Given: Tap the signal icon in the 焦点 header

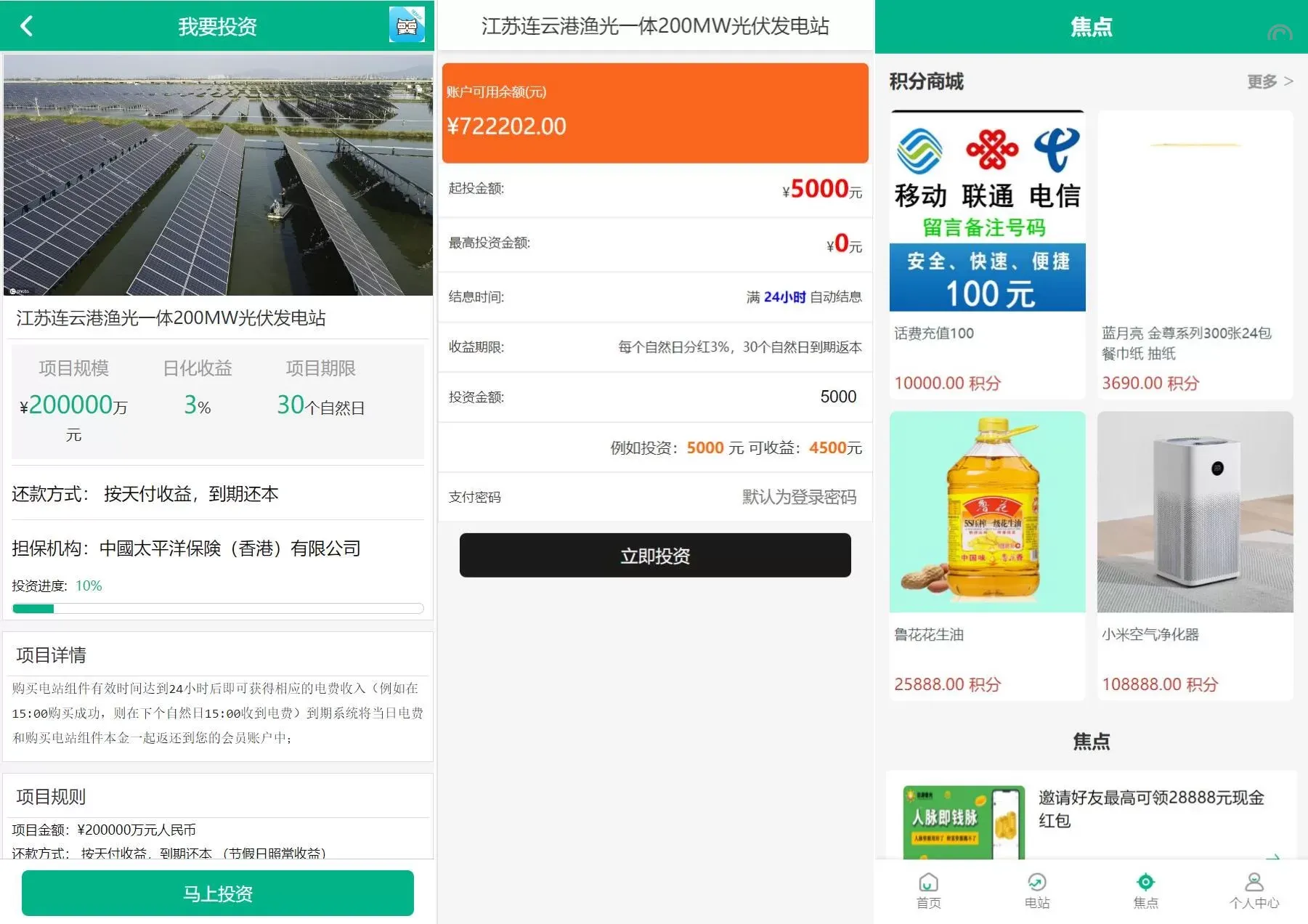Looking at the screenshot, I should click(1279, 33).
